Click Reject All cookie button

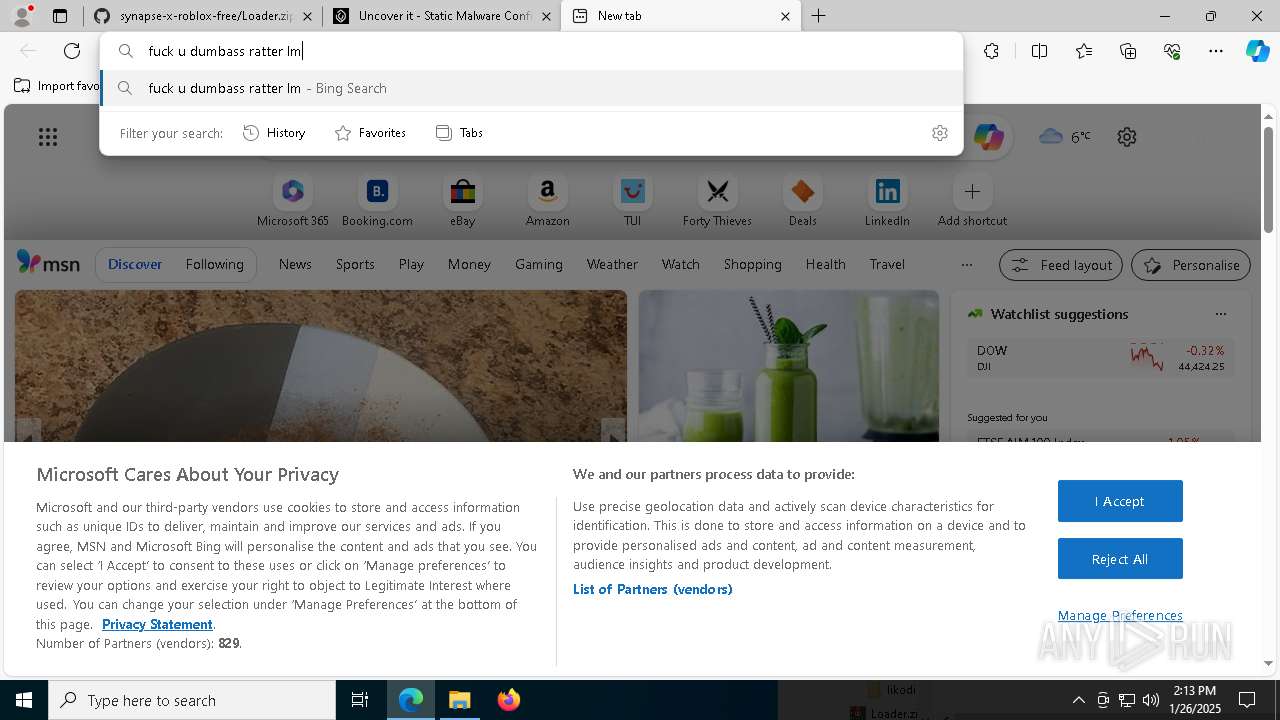1120,559
